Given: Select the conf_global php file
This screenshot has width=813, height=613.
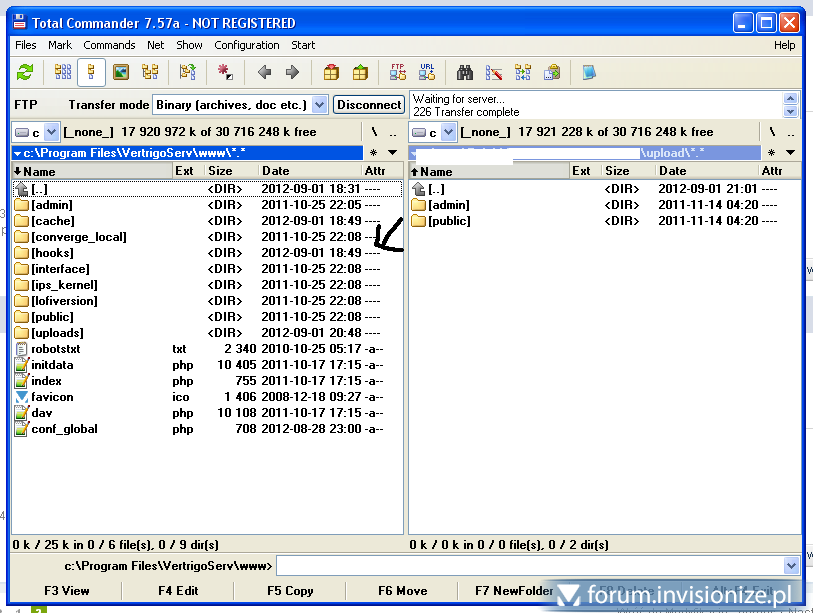Looking at the screenshot, I should tap(64, 429).
